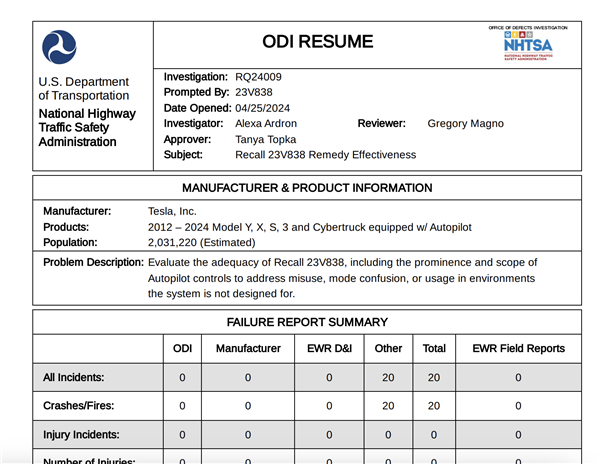Click the NHTSA logo in header
Viewport: 600px width, 464px height.
[x=527, y=44]
